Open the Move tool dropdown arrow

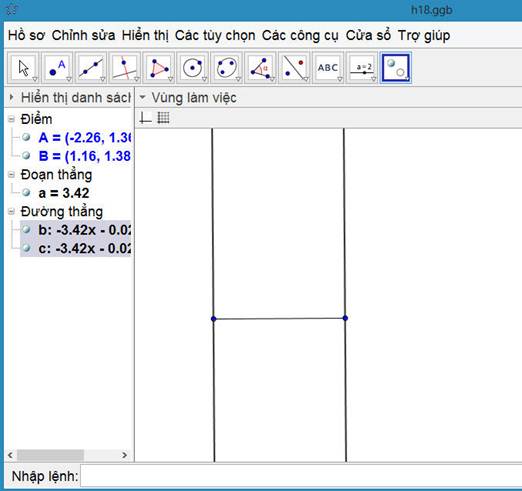(x=35, y=79)
